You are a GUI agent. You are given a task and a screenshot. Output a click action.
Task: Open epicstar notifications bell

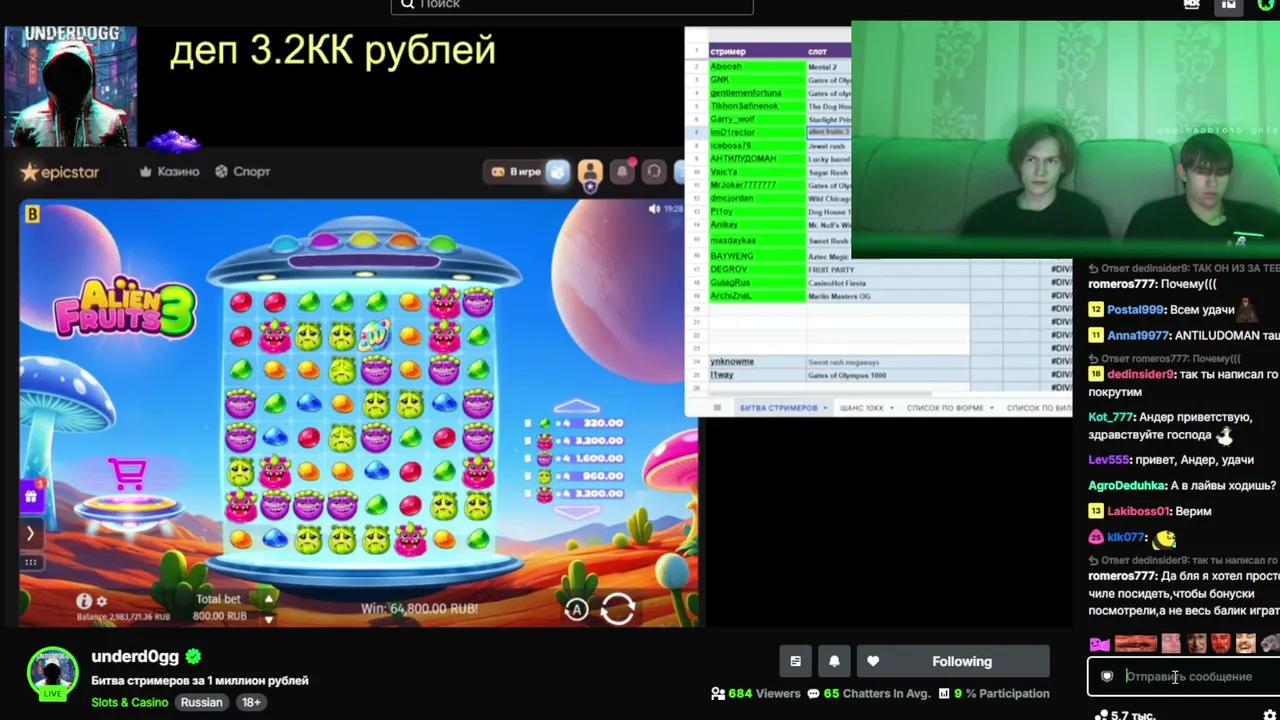tap(622, 172)
